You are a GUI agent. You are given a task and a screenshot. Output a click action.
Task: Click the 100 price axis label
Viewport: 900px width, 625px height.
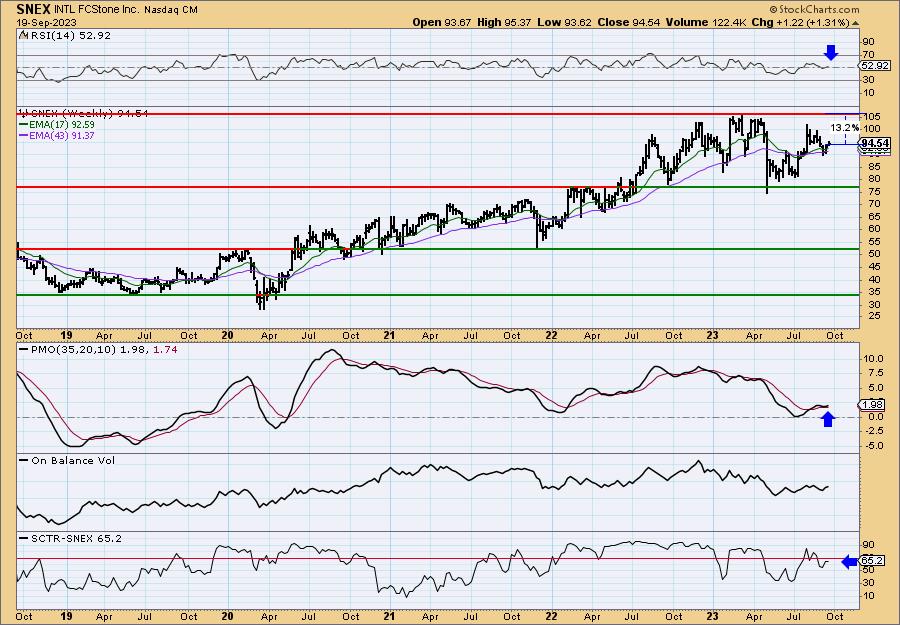(870, 129)
